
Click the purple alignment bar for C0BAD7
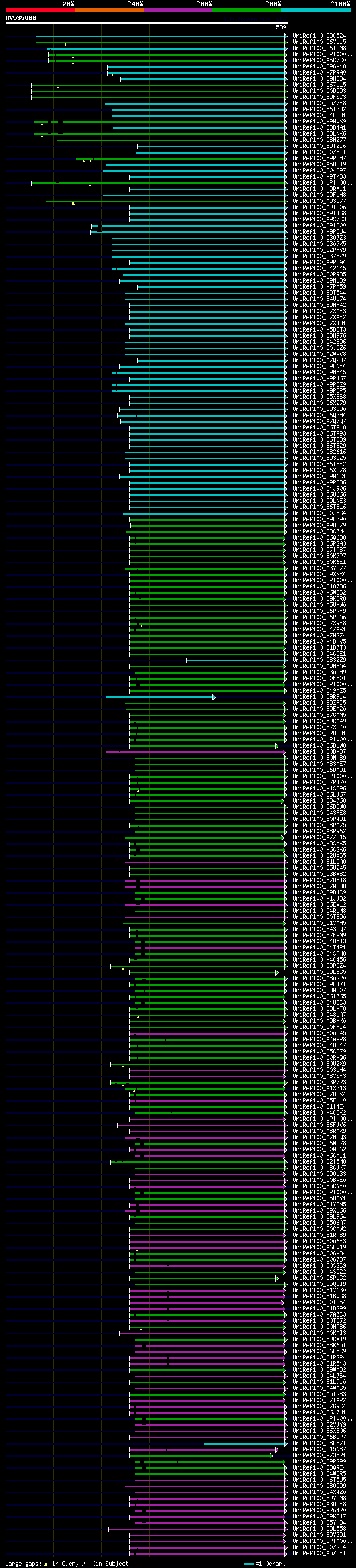(196, 753)
